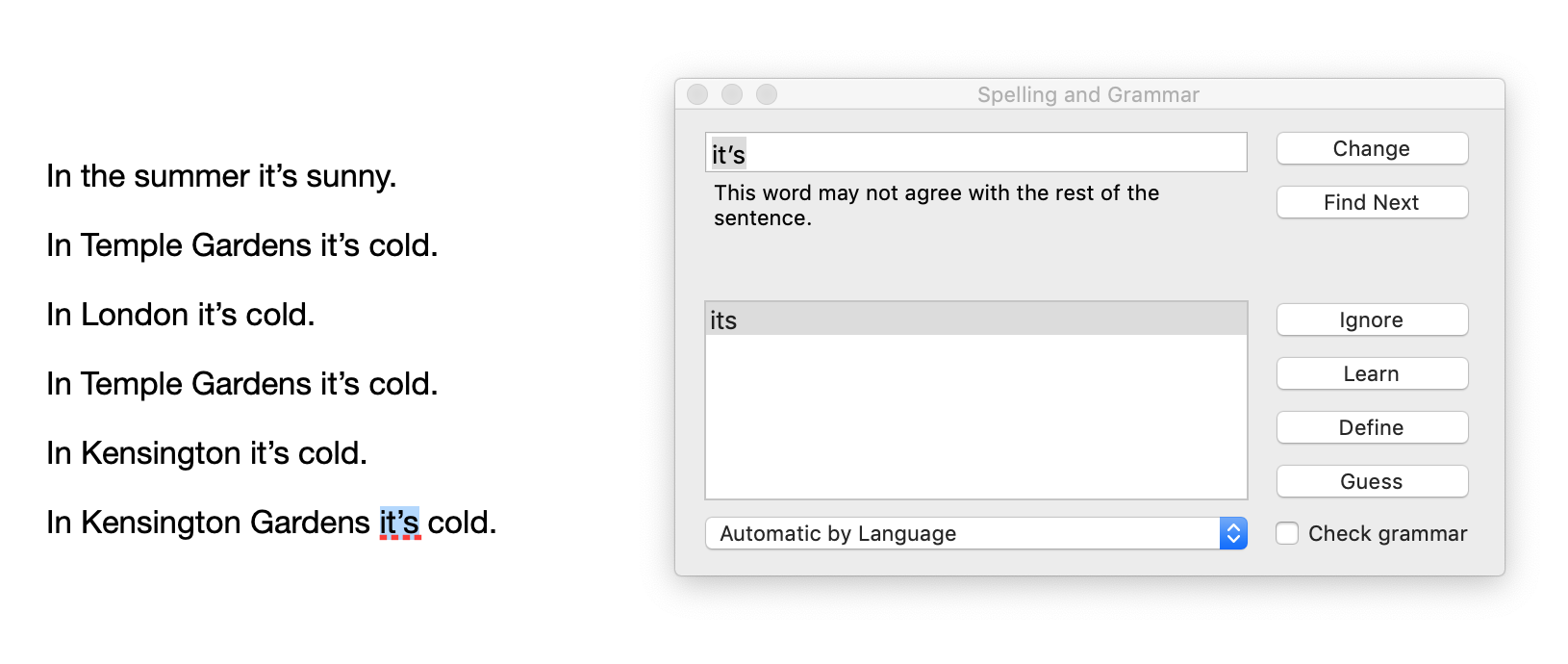Minimize the Spelling and Grammar window
Screen dimensions: 1568x664
click(x=732, y=94)
